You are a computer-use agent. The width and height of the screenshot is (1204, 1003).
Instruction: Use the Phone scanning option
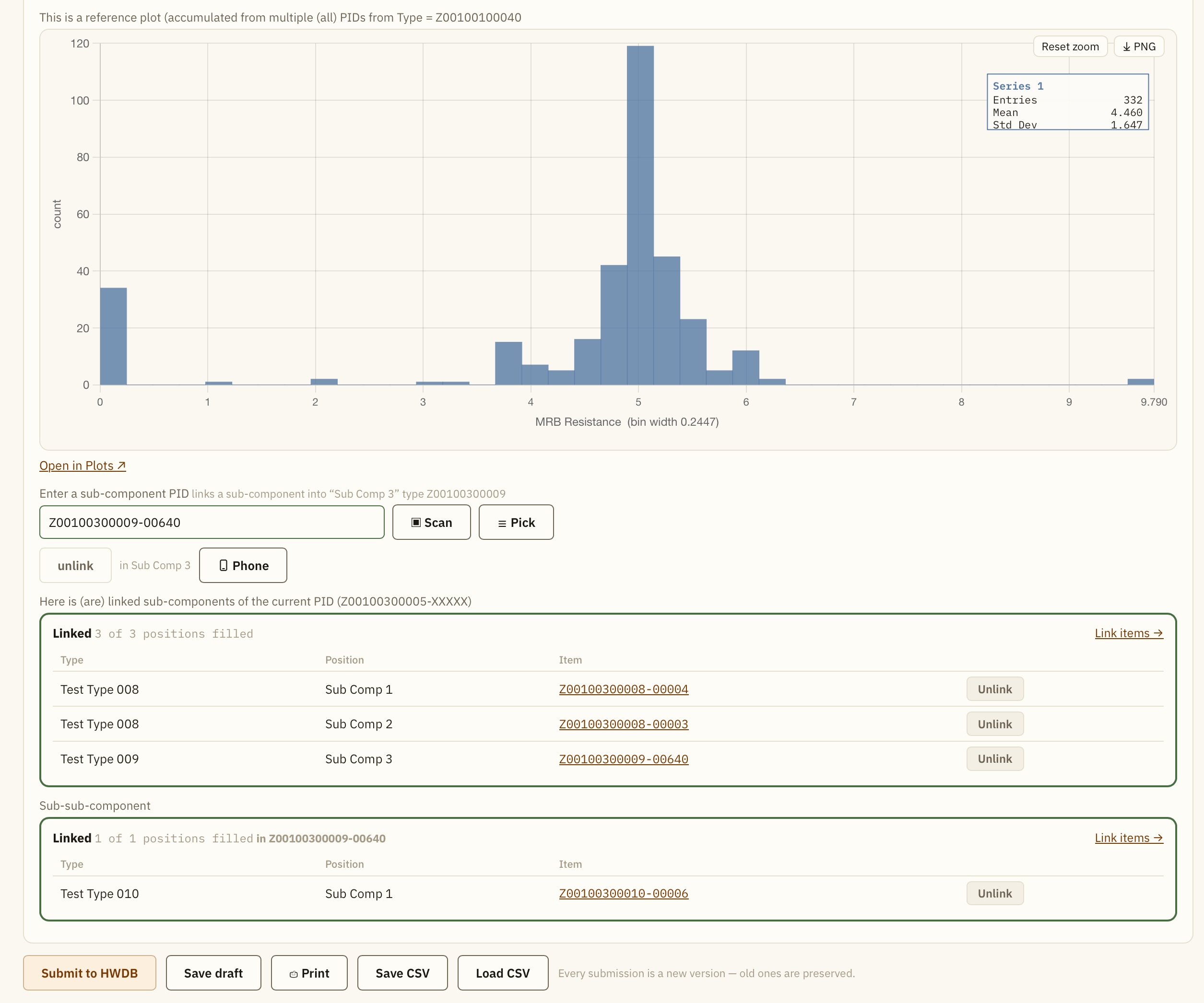coord(243,565)
